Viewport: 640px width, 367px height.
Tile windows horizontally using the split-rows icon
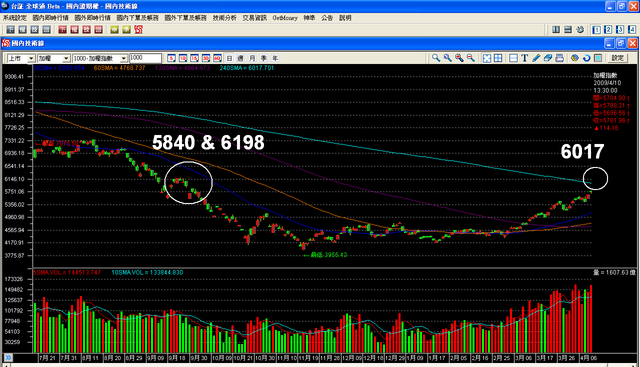568,29
